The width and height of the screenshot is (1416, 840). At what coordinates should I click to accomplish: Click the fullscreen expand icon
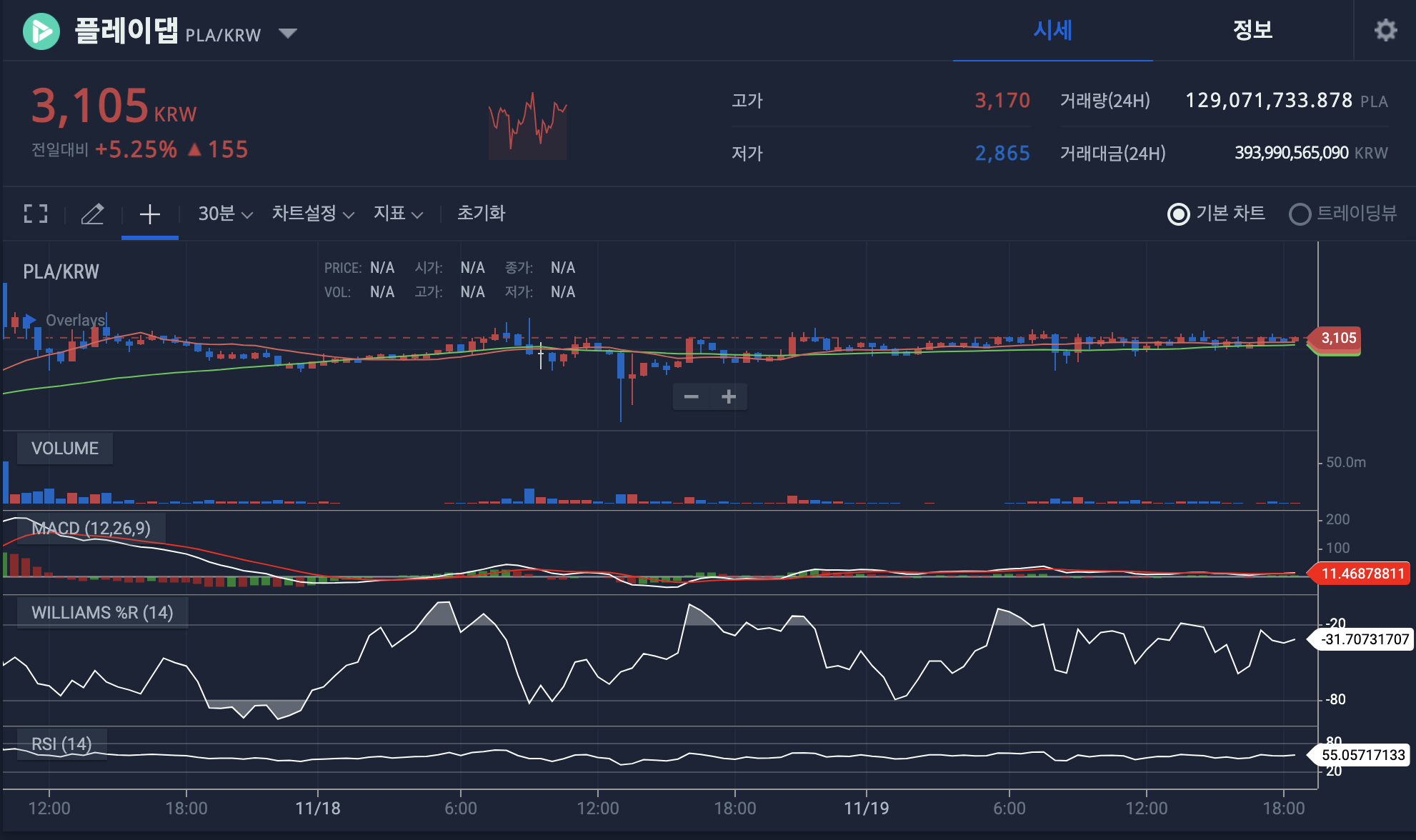(36, 214)
